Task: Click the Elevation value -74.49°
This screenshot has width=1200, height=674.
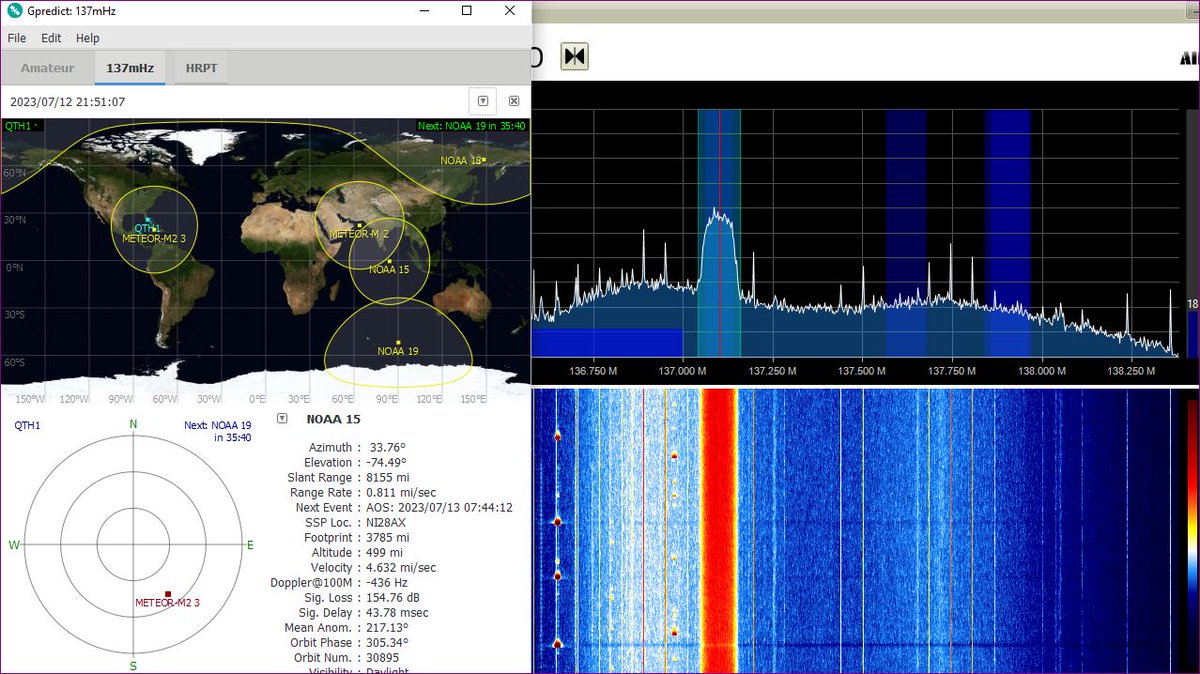Action: coord(386,462)
